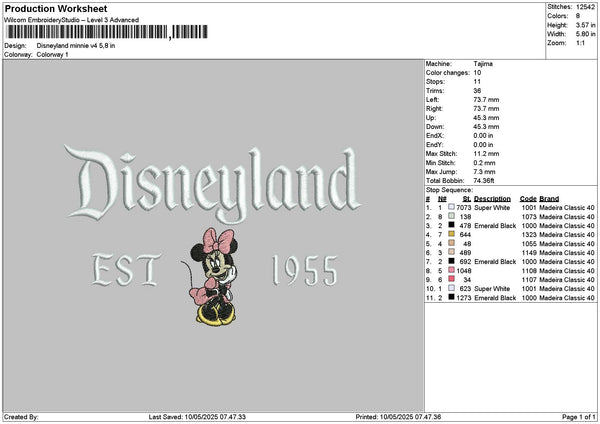600x424 pixels.
Task: Select the black swatch in the 1273-stitch row
Action: click(452, 297)
